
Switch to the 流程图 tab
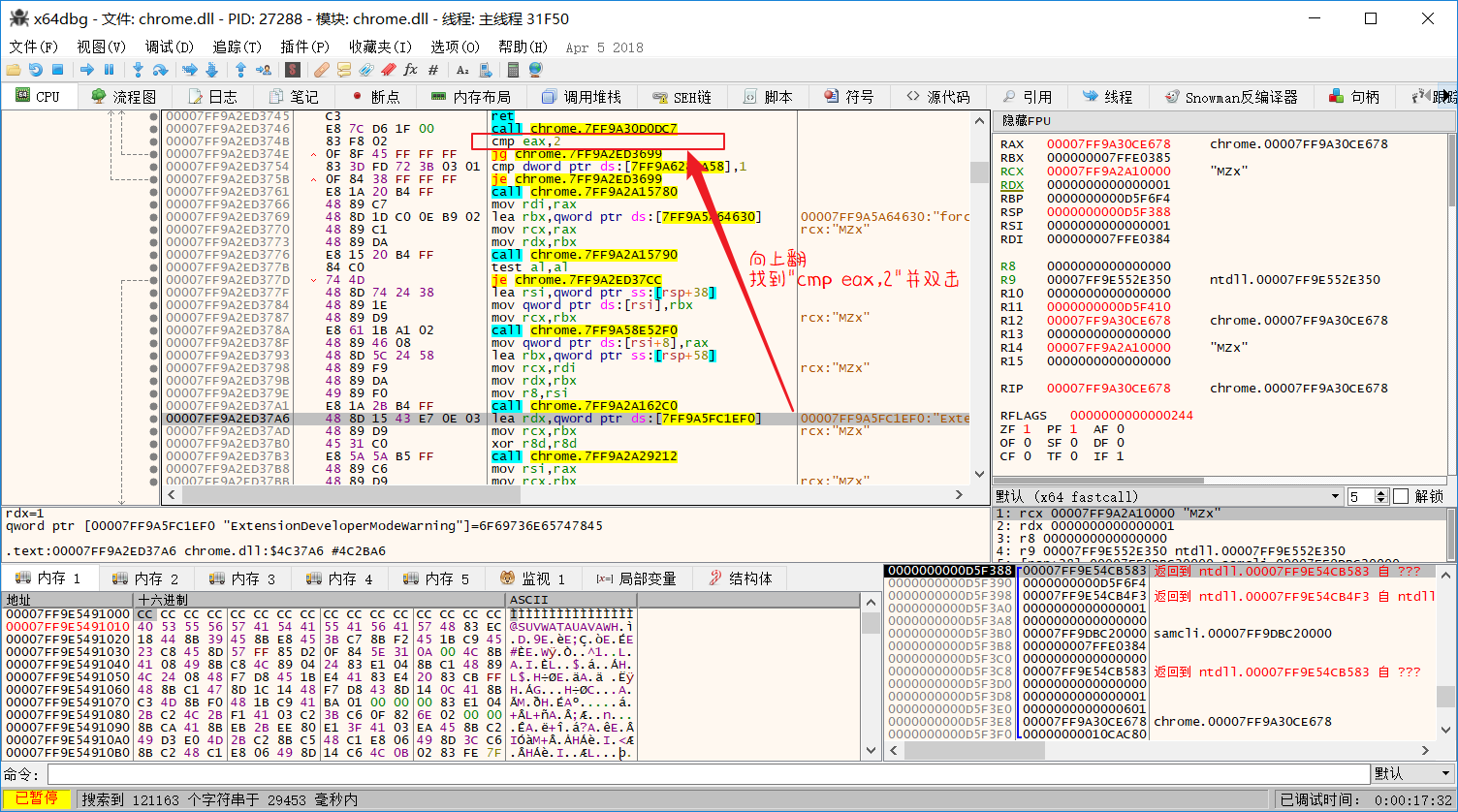pos(123,97)
